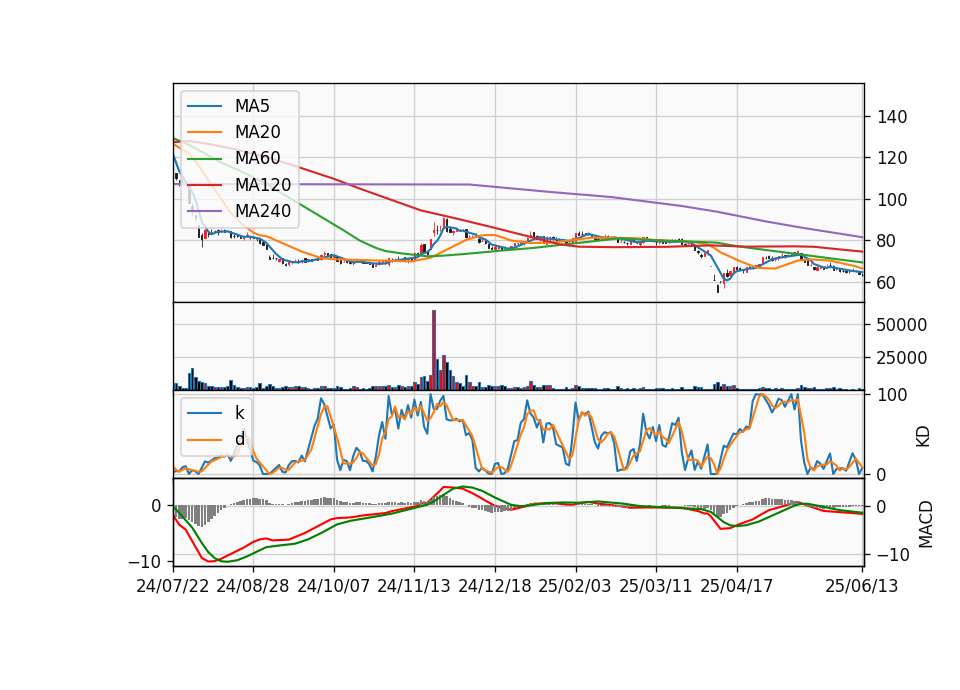Viewport: 960px width, 690px height.
Task: Click the k legend label in KD panel
Action: tap(239, 413)
